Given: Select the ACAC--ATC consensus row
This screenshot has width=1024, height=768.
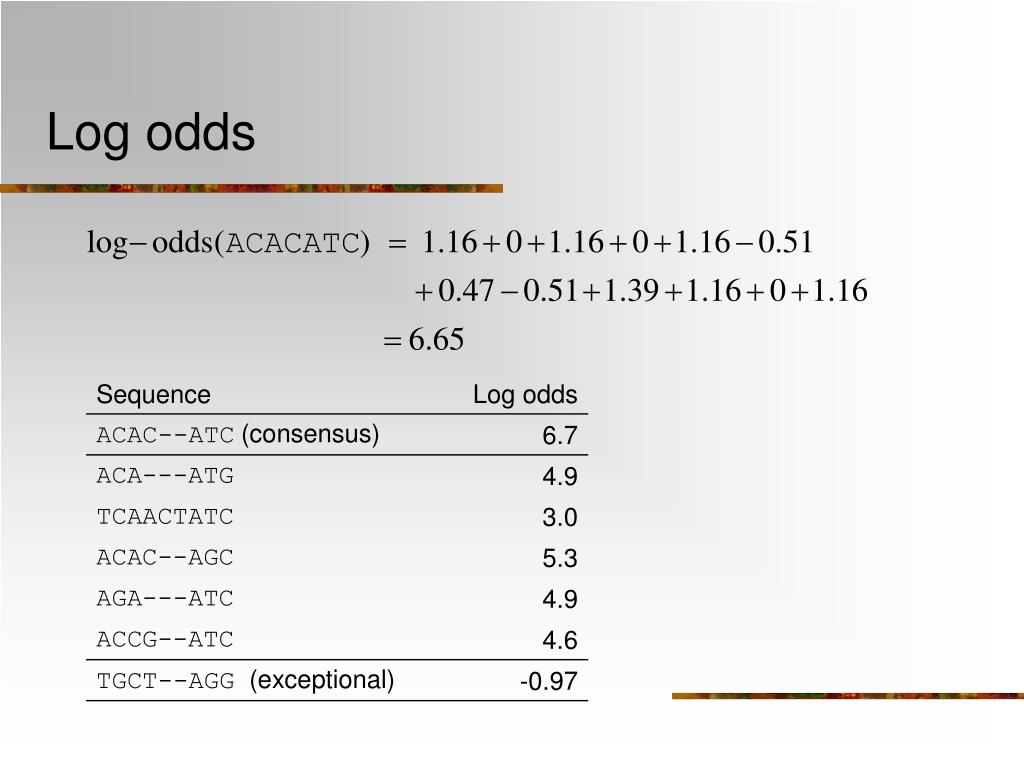Looking at the screenshot, I should [x=337, y=435].
